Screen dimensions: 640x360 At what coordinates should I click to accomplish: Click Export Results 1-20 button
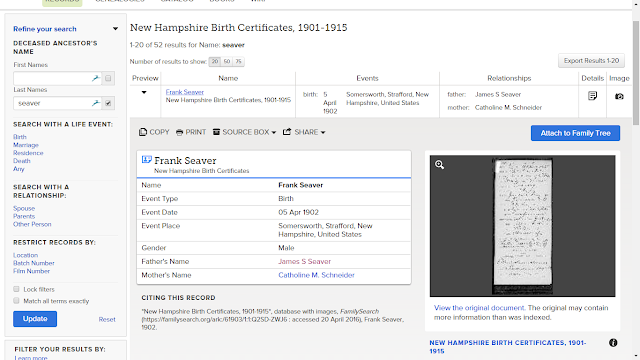coord(591,61)
